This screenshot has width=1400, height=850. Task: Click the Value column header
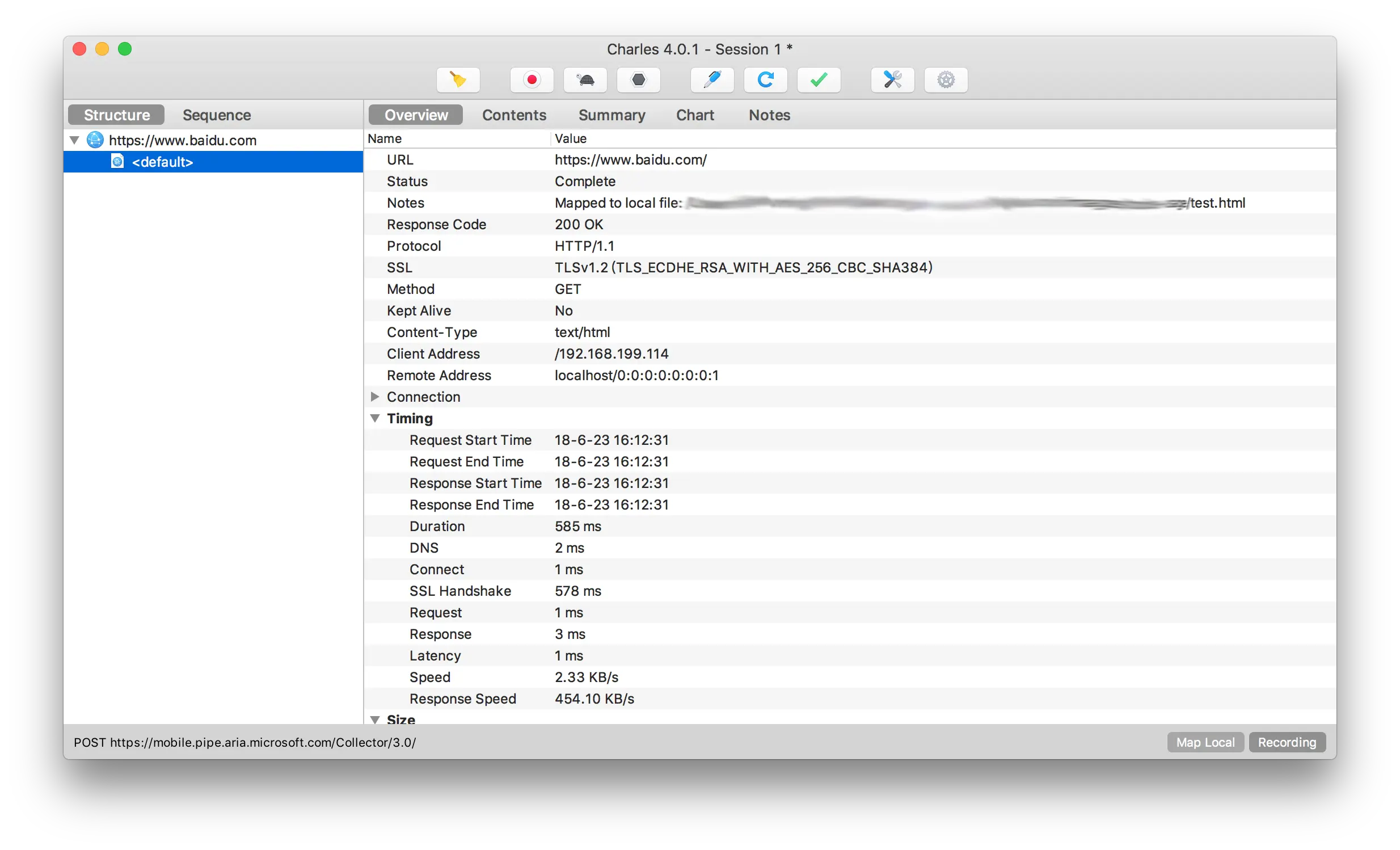tap(571, 138)
